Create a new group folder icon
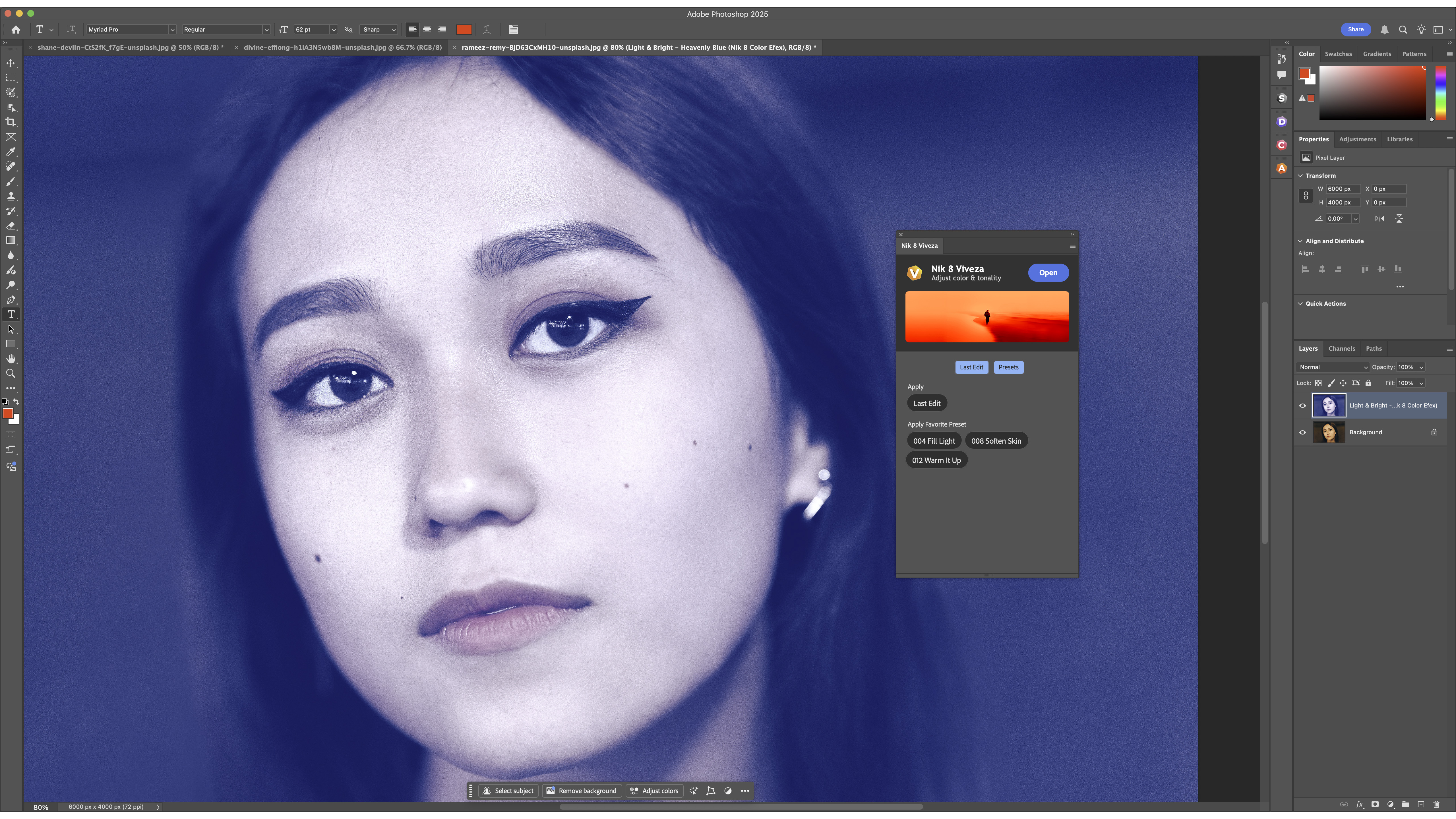This screenshot has width=1456, height=819. [1406, 804]
